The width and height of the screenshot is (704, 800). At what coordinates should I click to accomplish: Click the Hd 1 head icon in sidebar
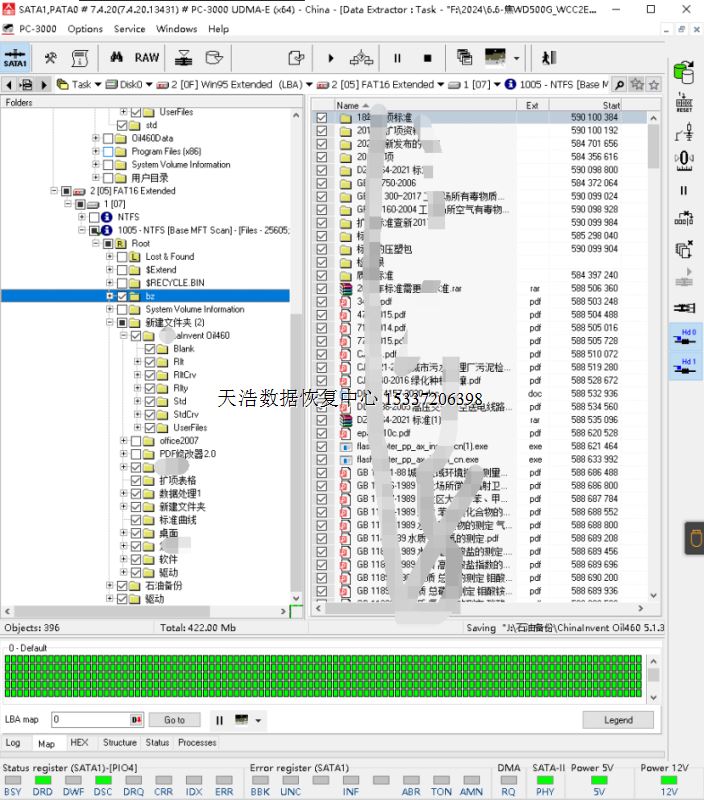686,367
